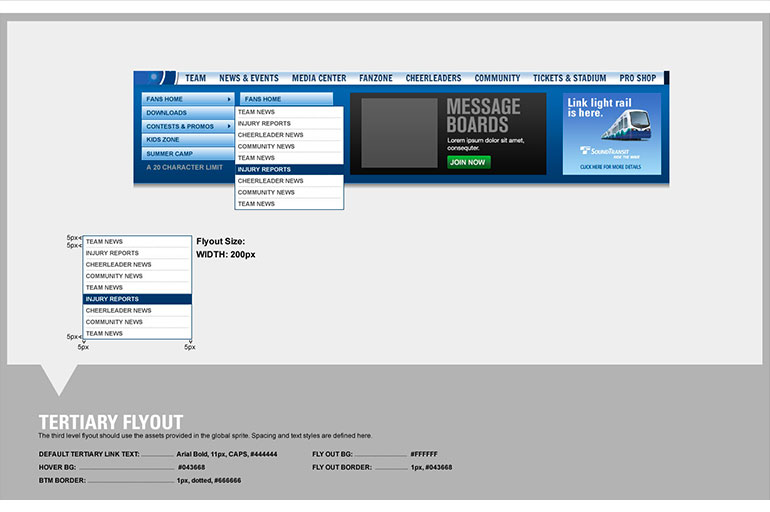770x512 pixels.
Task: Open Kids Zone from the sidebar
Action: tap(163, 140)
